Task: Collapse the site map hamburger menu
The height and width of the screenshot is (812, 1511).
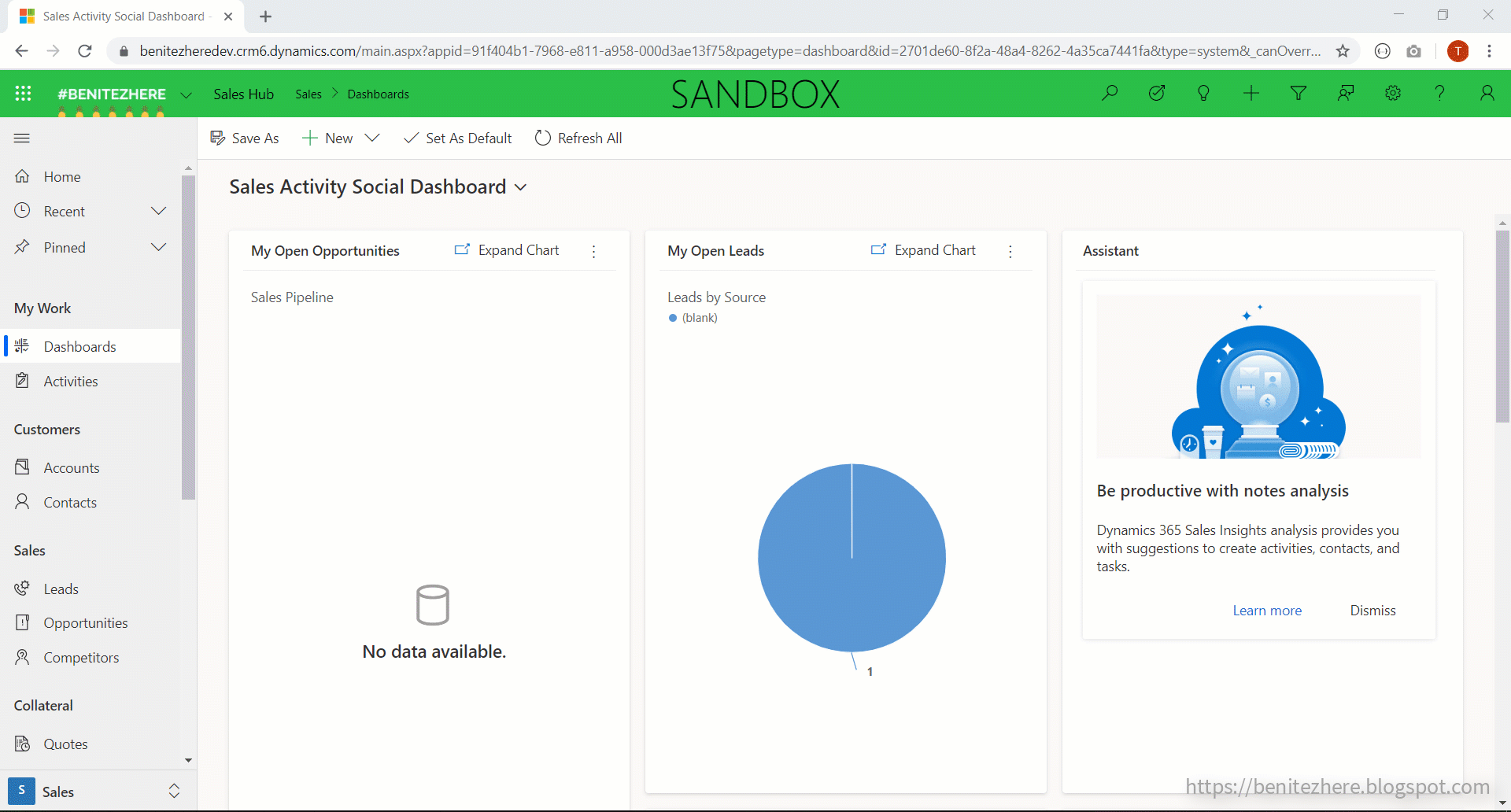Action: (x=22, y=138)
